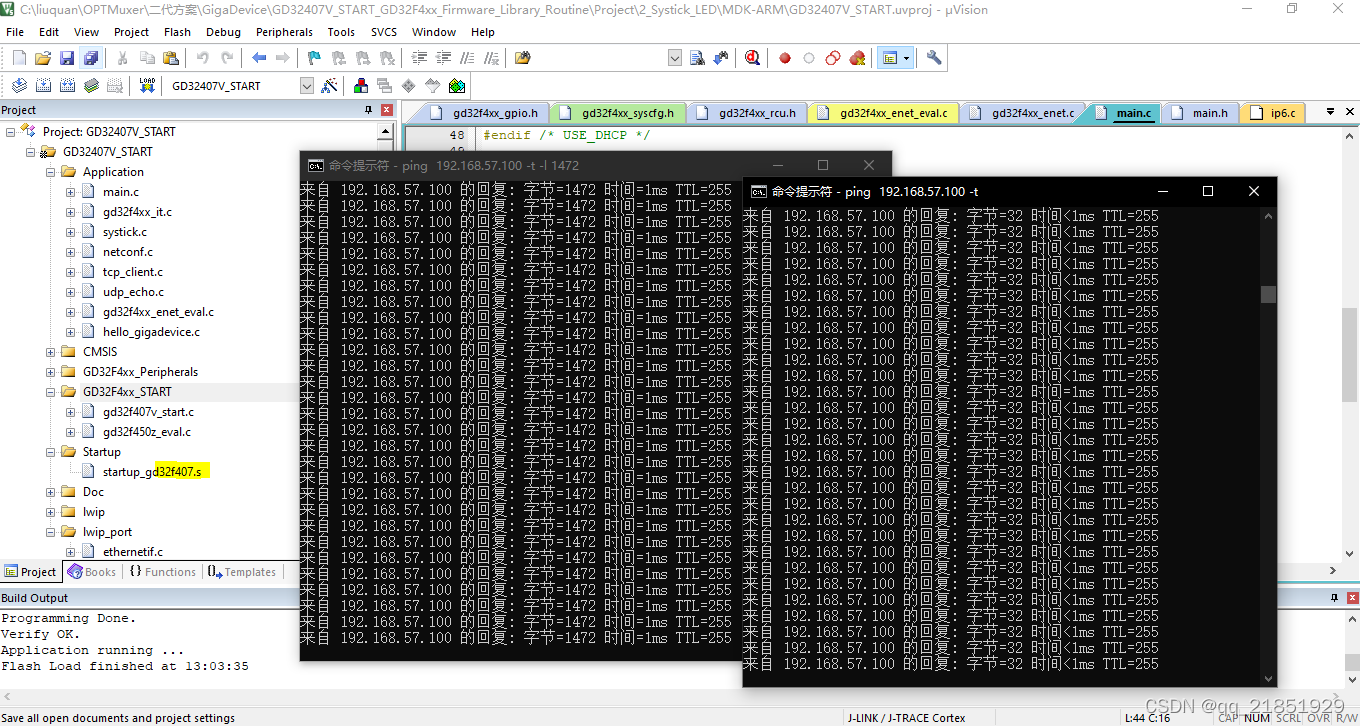Pin the Project panel using the pushpin
Viewport: 1360px width, 726px height.
369,110
